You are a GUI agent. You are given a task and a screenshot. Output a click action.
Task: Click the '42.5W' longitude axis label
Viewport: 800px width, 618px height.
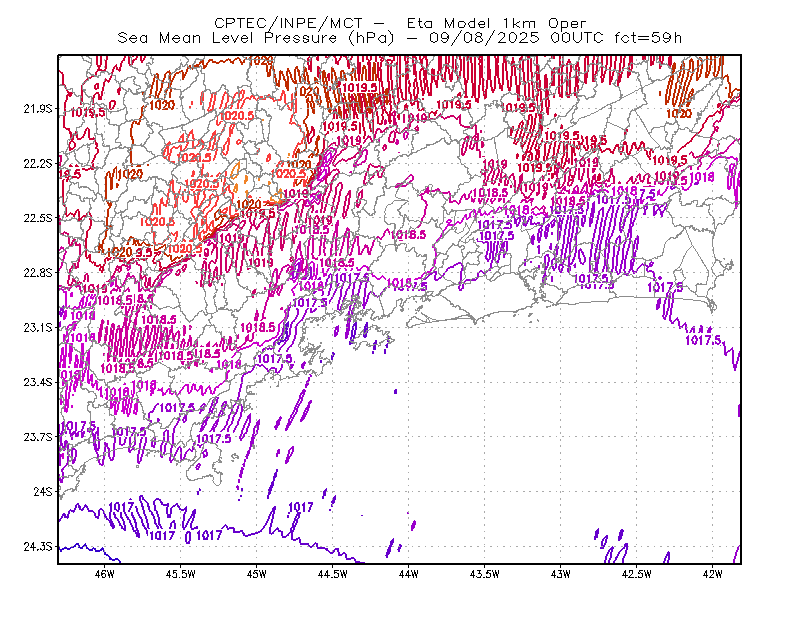click(637, 574)
